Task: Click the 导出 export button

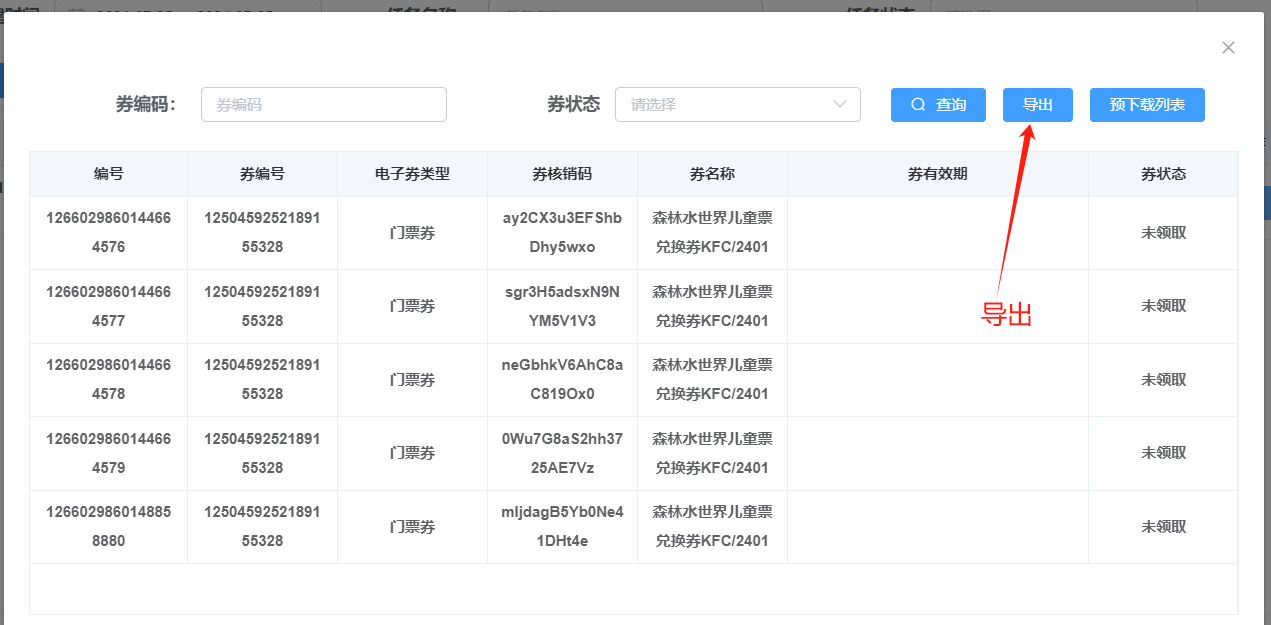Action: (1037, 105)
